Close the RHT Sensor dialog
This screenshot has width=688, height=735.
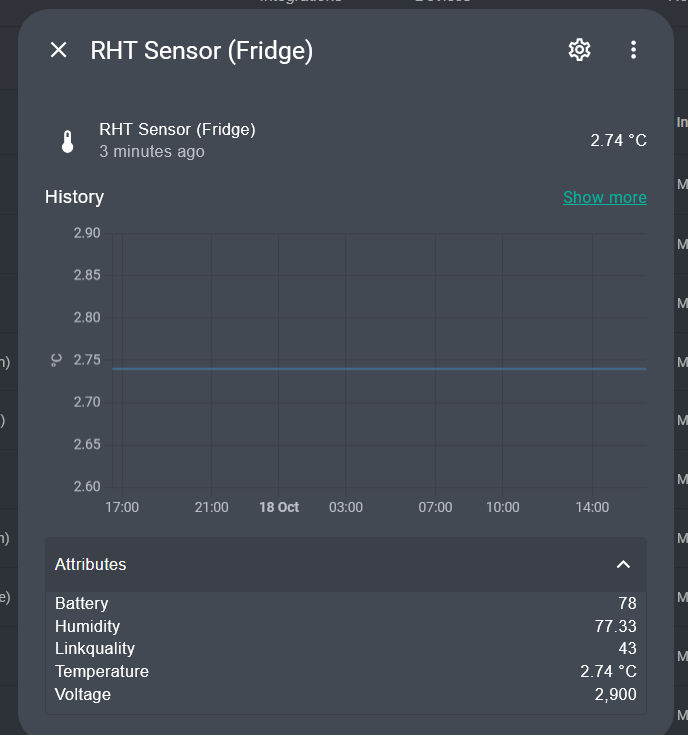click(59, 50)
